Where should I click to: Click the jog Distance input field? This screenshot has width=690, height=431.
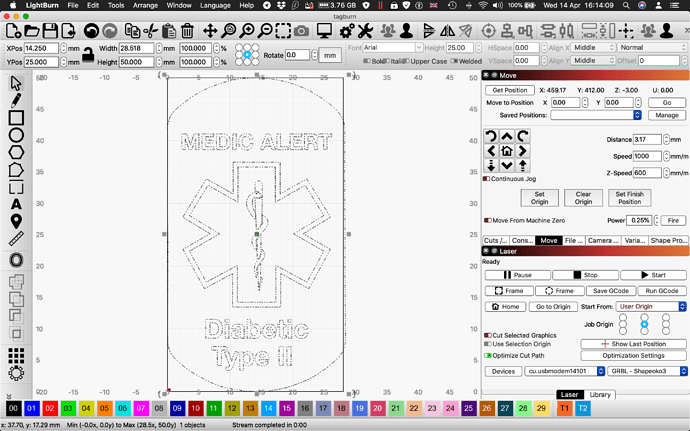tap(647, 139)
